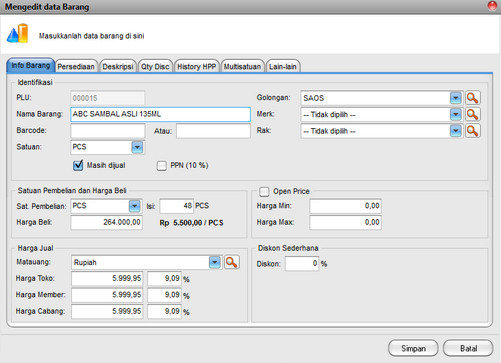Open the Deskripsi tab
Image resolution: width=501 pixels, height=363 pixels.
[118, 66]
